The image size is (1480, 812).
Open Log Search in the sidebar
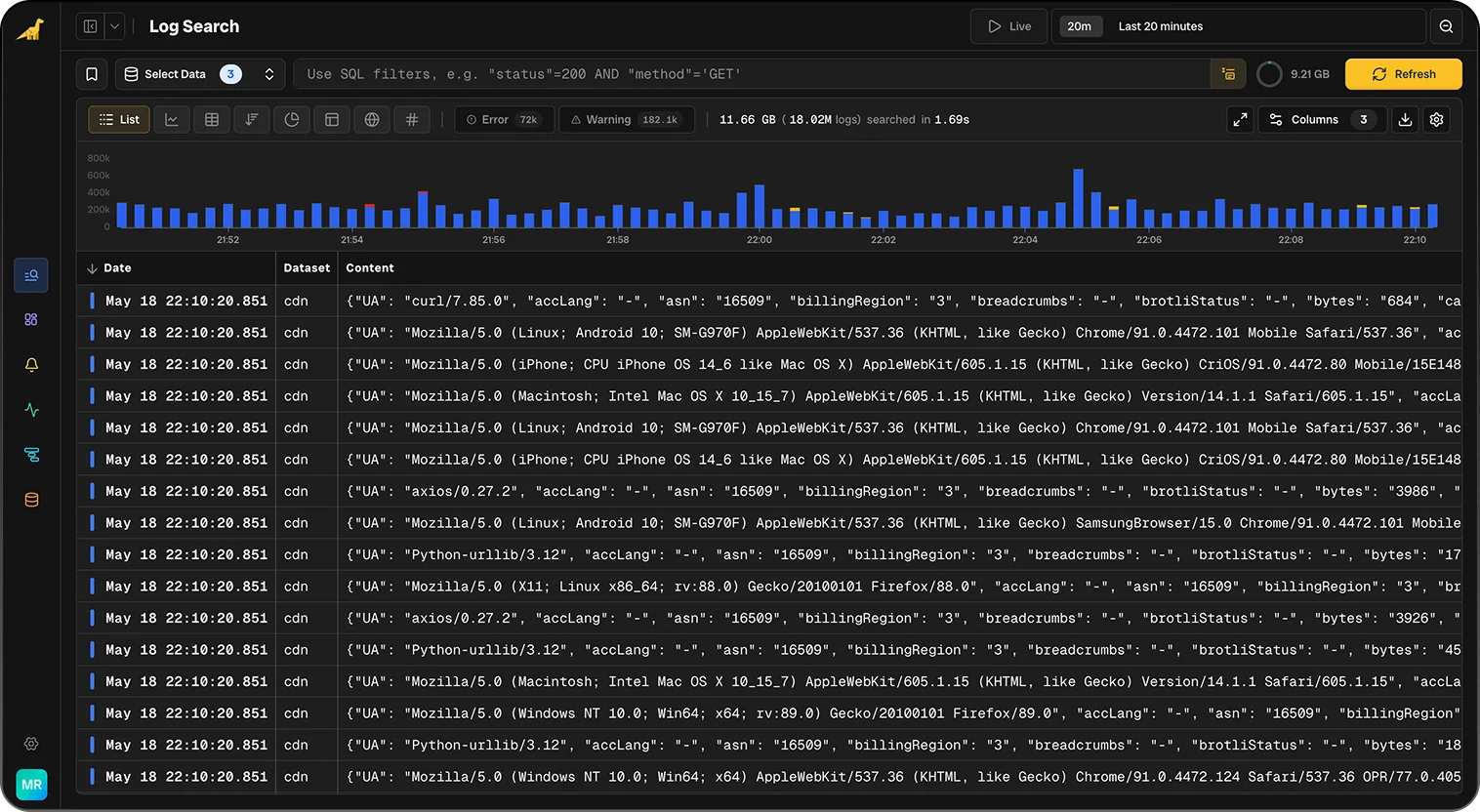31,275
